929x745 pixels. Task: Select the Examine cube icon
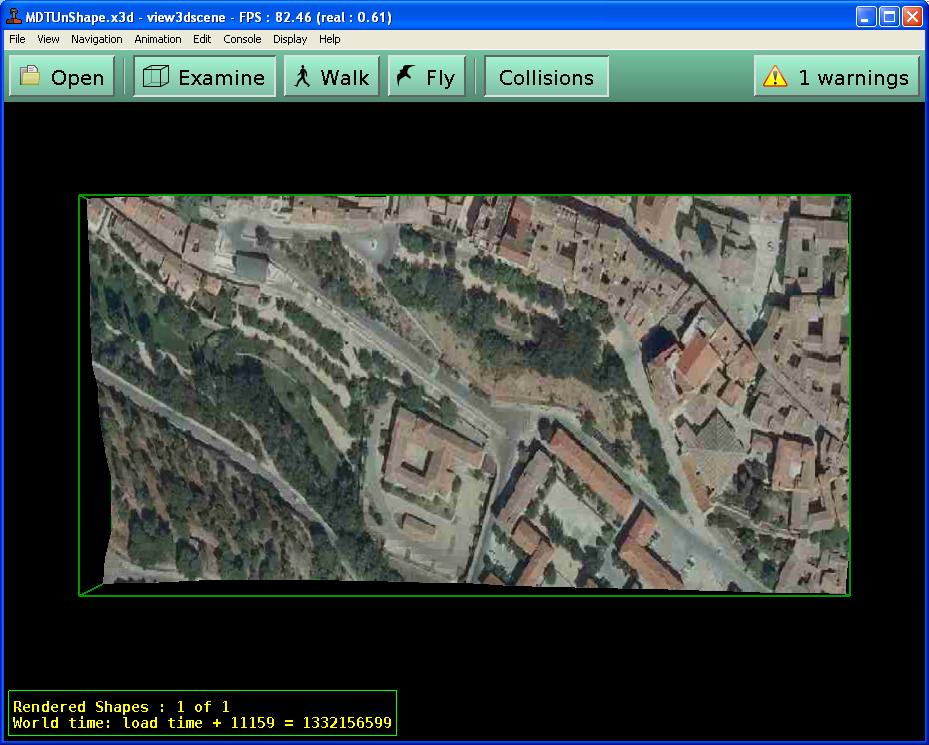click(x=155, y=77)
